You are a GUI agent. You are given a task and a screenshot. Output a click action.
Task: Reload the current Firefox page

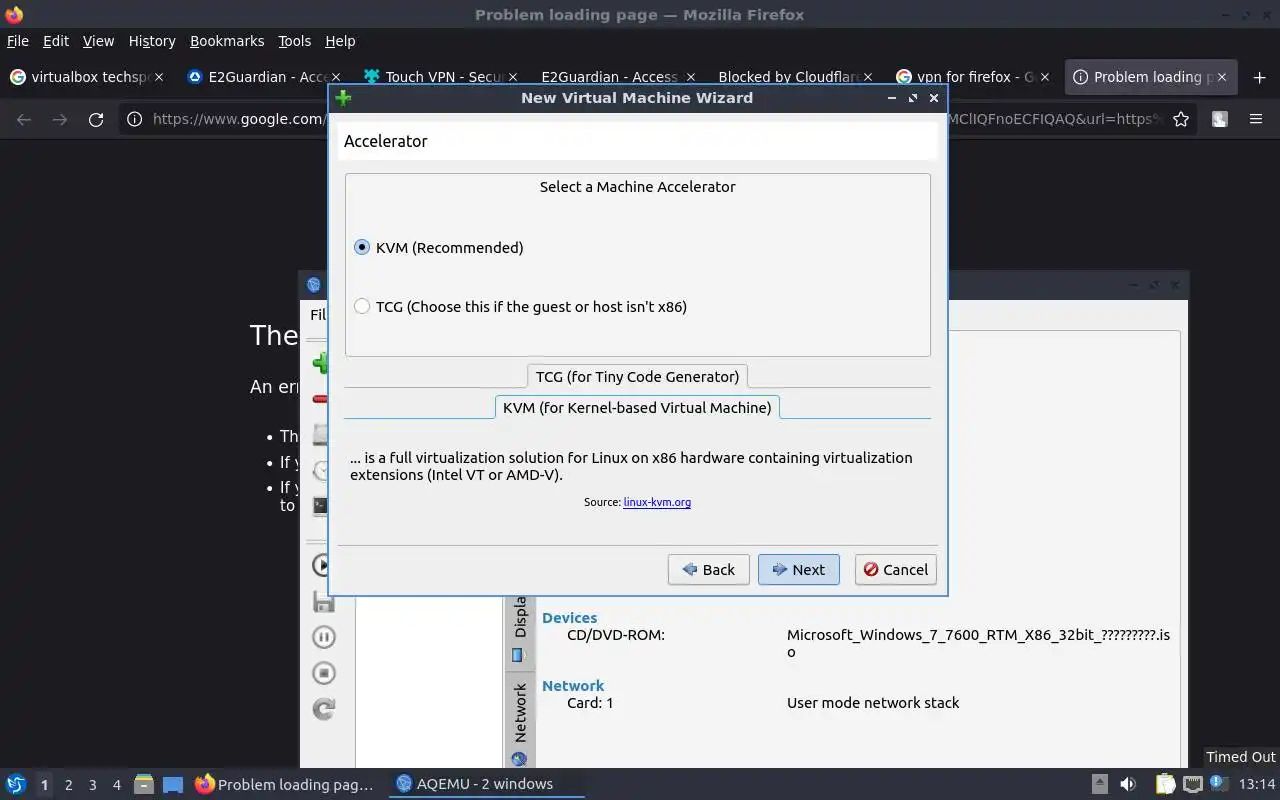click(96, 119)
